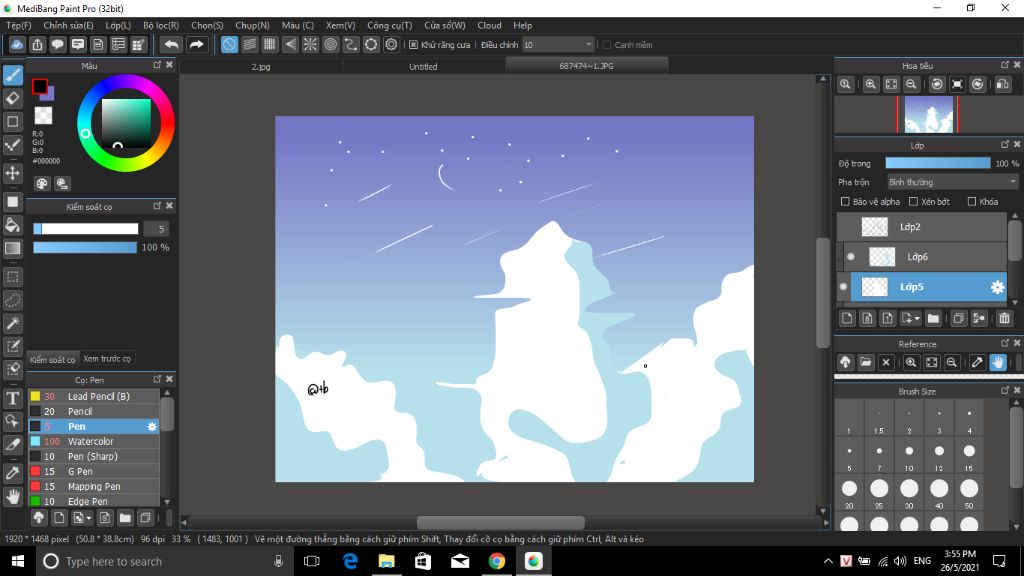Open the Tệp(F) menu
This screenshot has height=576, width=1024.
click(19, 25)
